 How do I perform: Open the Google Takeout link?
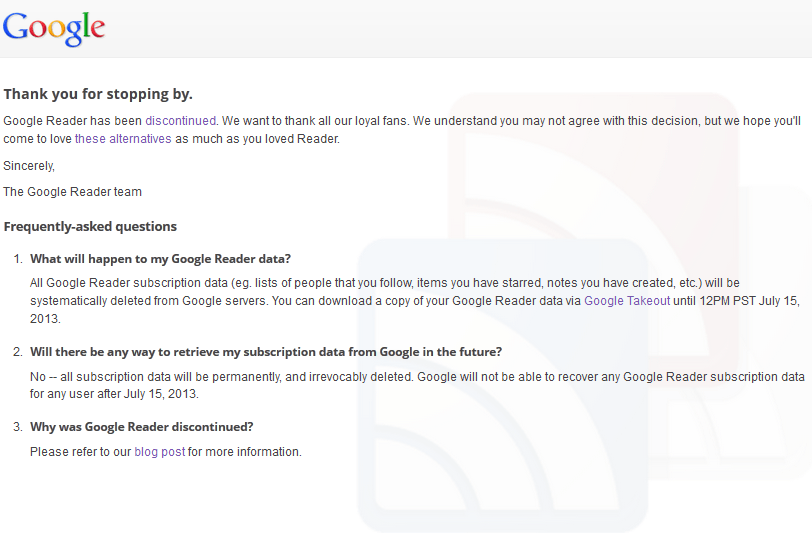click(x=627, y=301)
